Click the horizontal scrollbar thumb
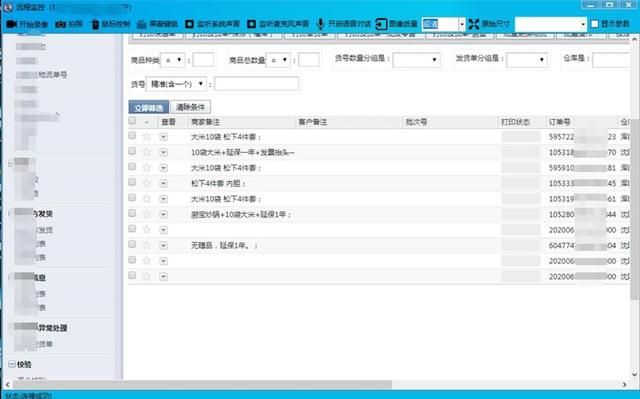Image resolution: width=640 pixels, height=399 pixels. pos(202,384)
